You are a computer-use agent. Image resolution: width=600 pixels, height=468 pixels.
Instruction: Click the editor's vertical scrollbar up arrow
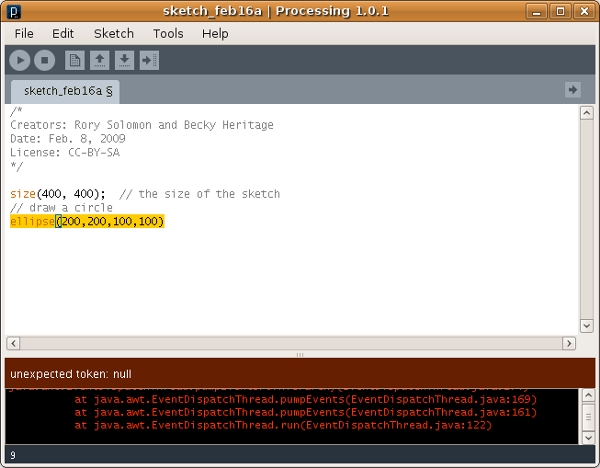(587, 114)
